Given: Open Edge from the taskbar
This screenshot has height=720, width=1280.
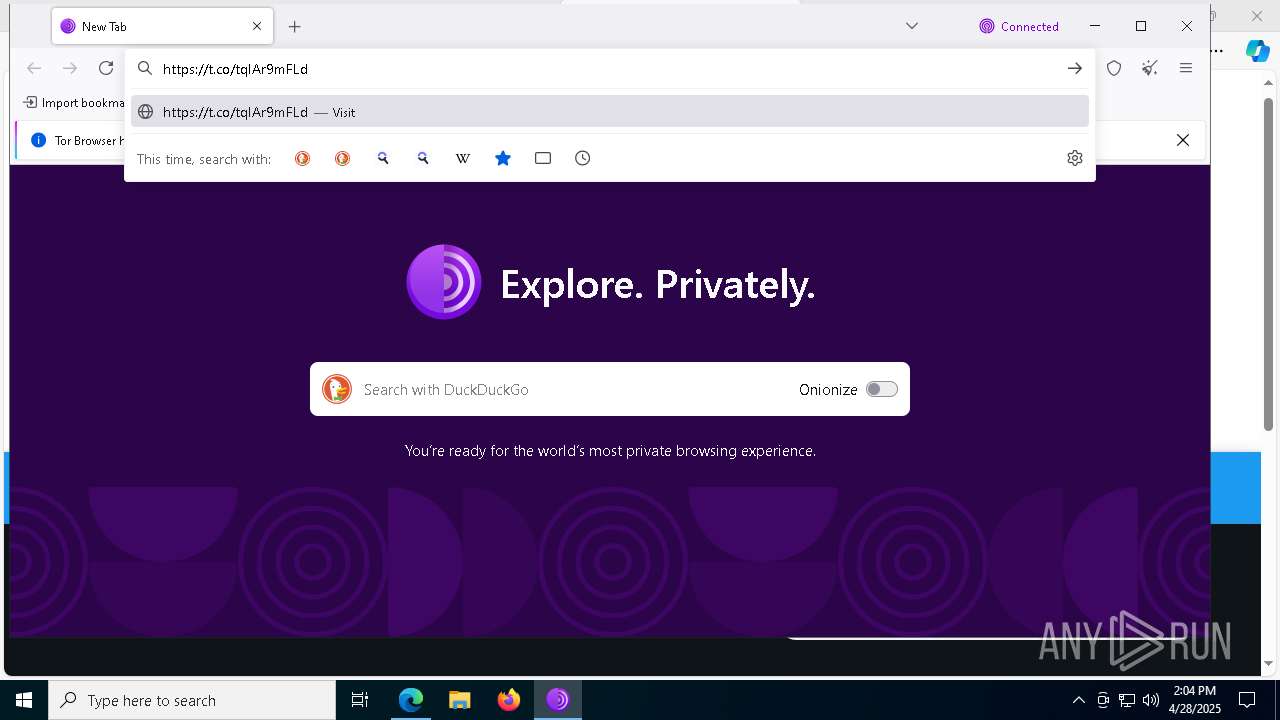Looking at the screenshot, I should pyautogui.click(x=411, y=700).
